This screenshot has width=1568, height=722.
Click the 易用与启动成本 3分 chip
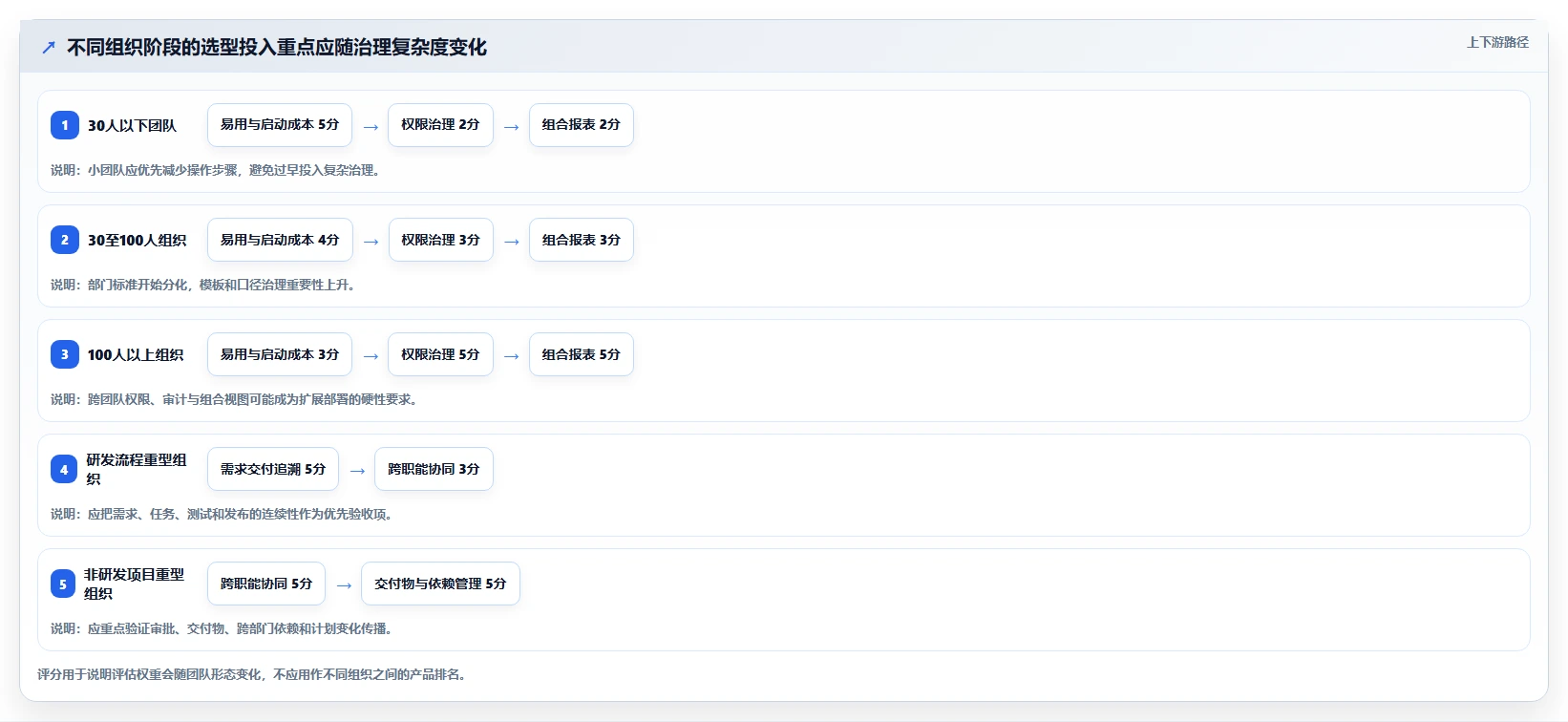tap(280, 354)
